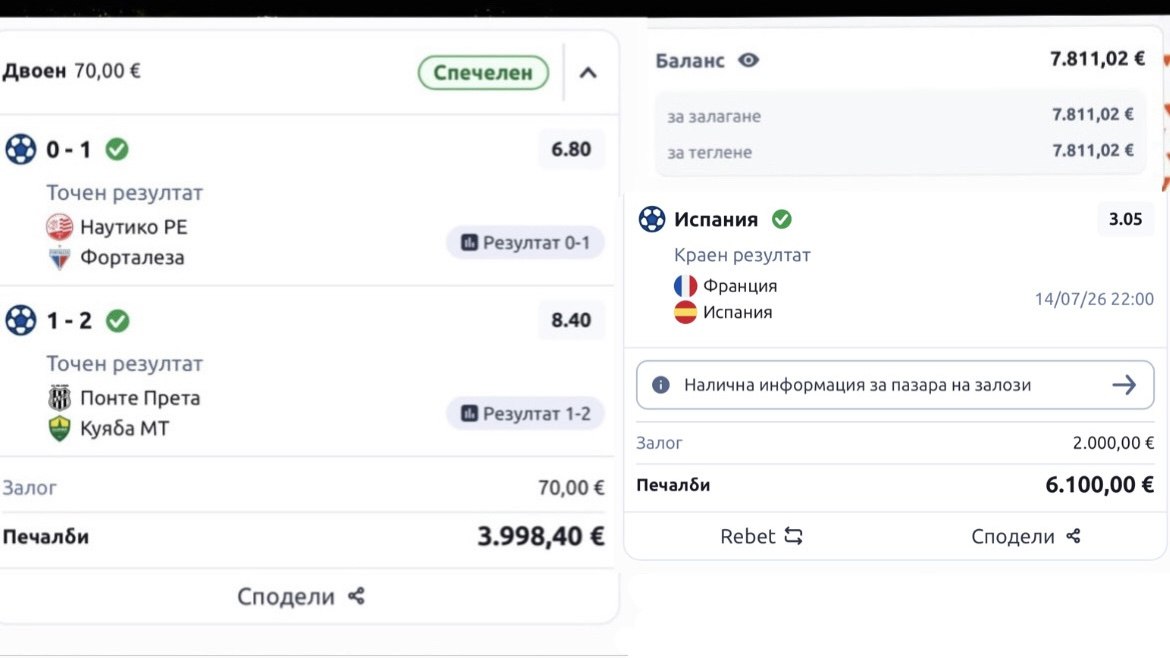Share the double bet via Сподели
1170x658 pixels.
tap(301, 596)
